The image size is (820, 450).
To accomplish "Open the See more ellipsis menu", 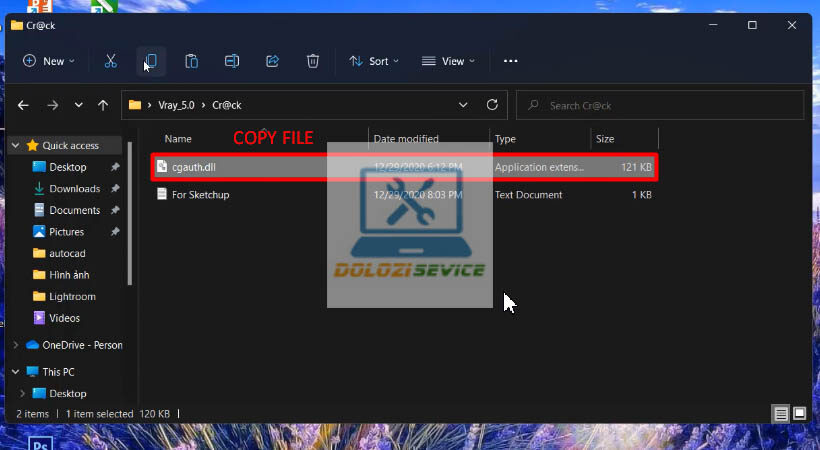I will pyautogui.click(x=510, y=61).
